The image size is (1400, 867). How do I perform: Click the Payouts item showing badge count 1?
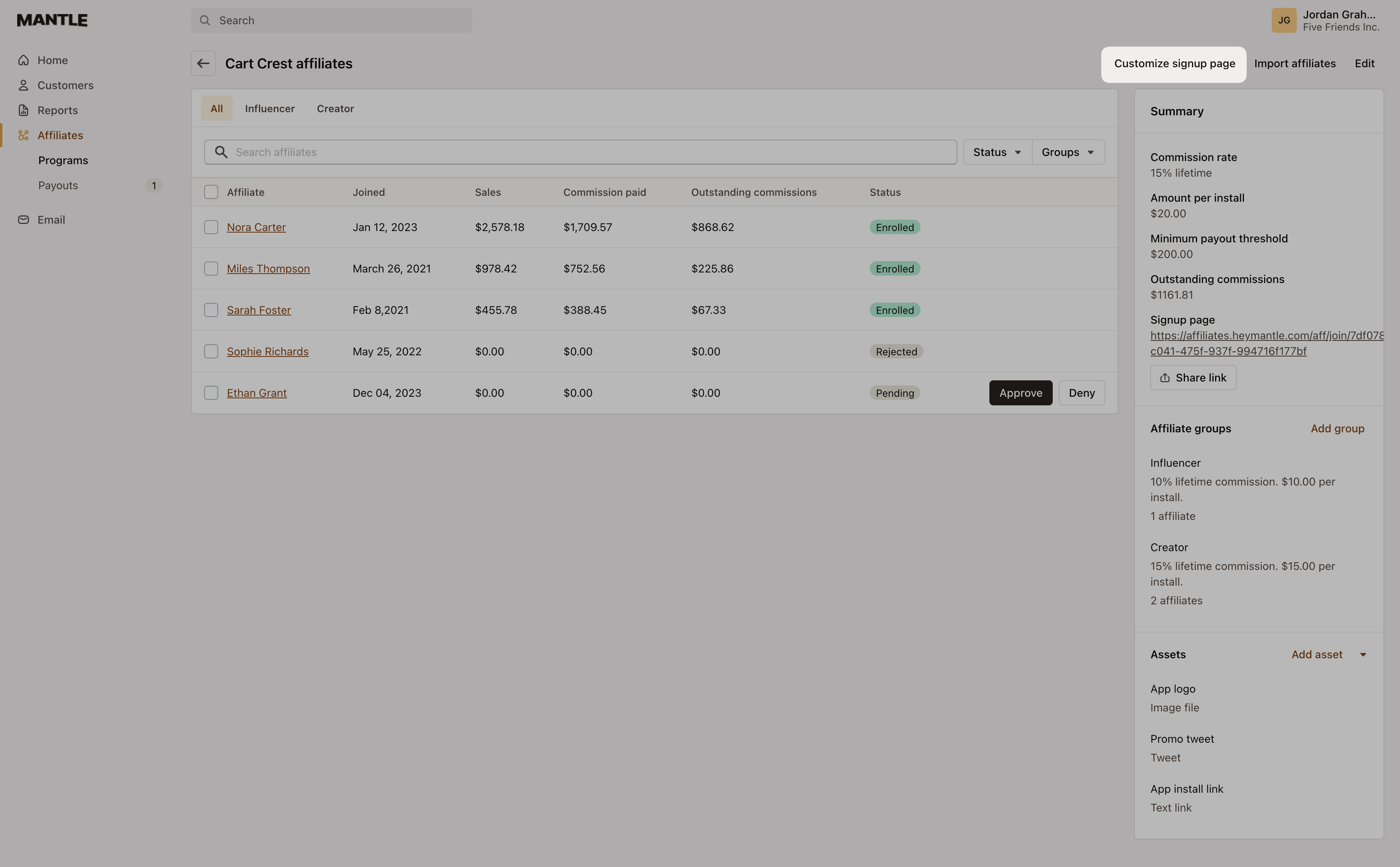coord(58,185)
